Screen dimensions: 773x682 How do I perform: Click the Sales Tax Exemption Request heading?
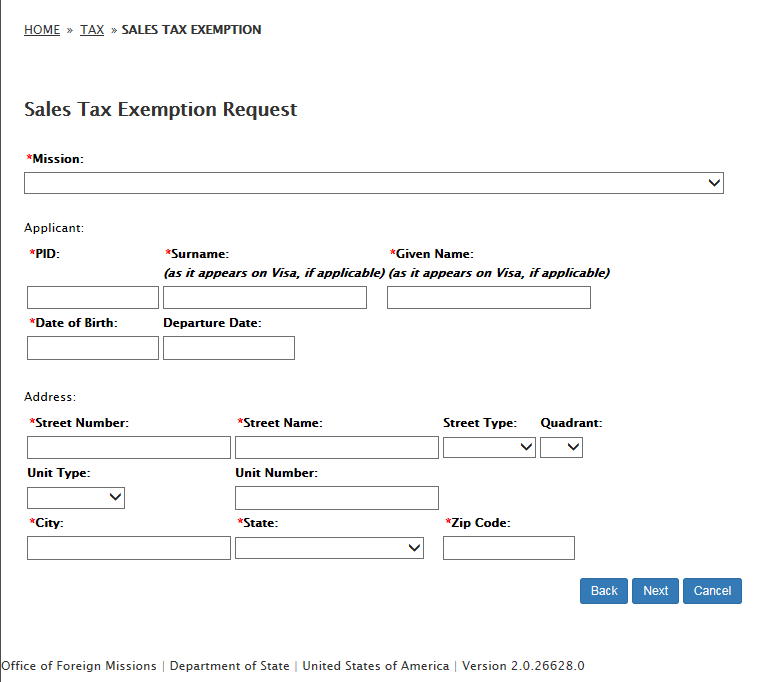[x=161, y=109]
